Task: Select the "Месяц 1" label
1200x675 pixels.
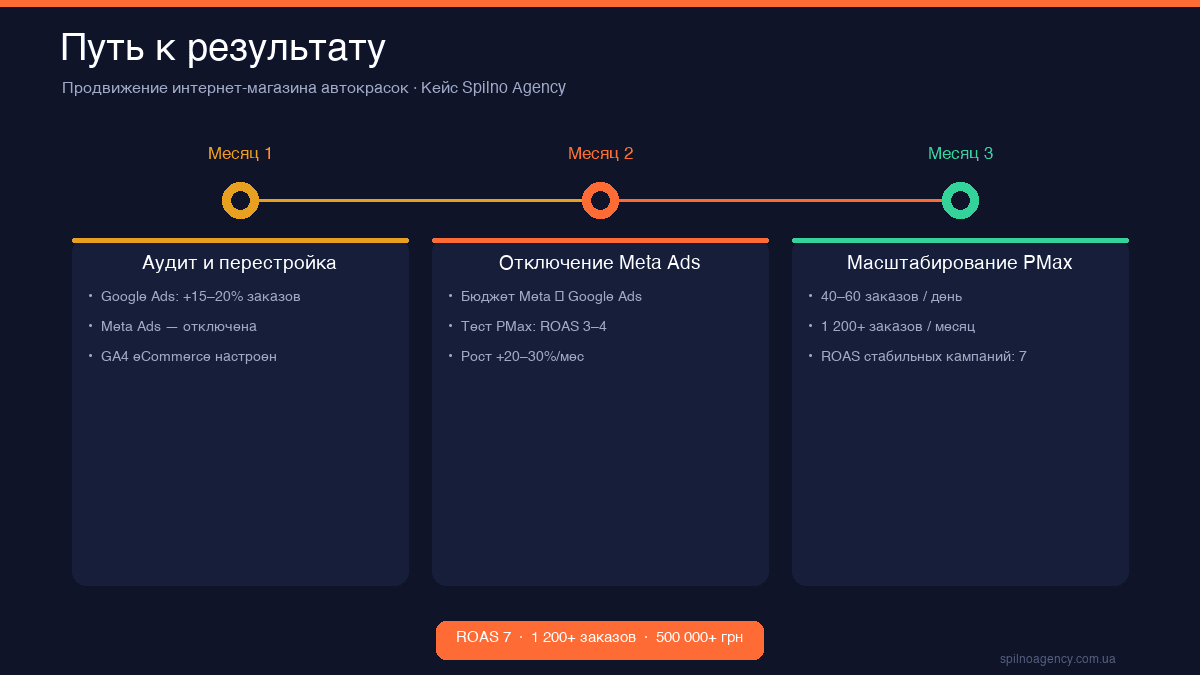Action: (x=240, y=154)
